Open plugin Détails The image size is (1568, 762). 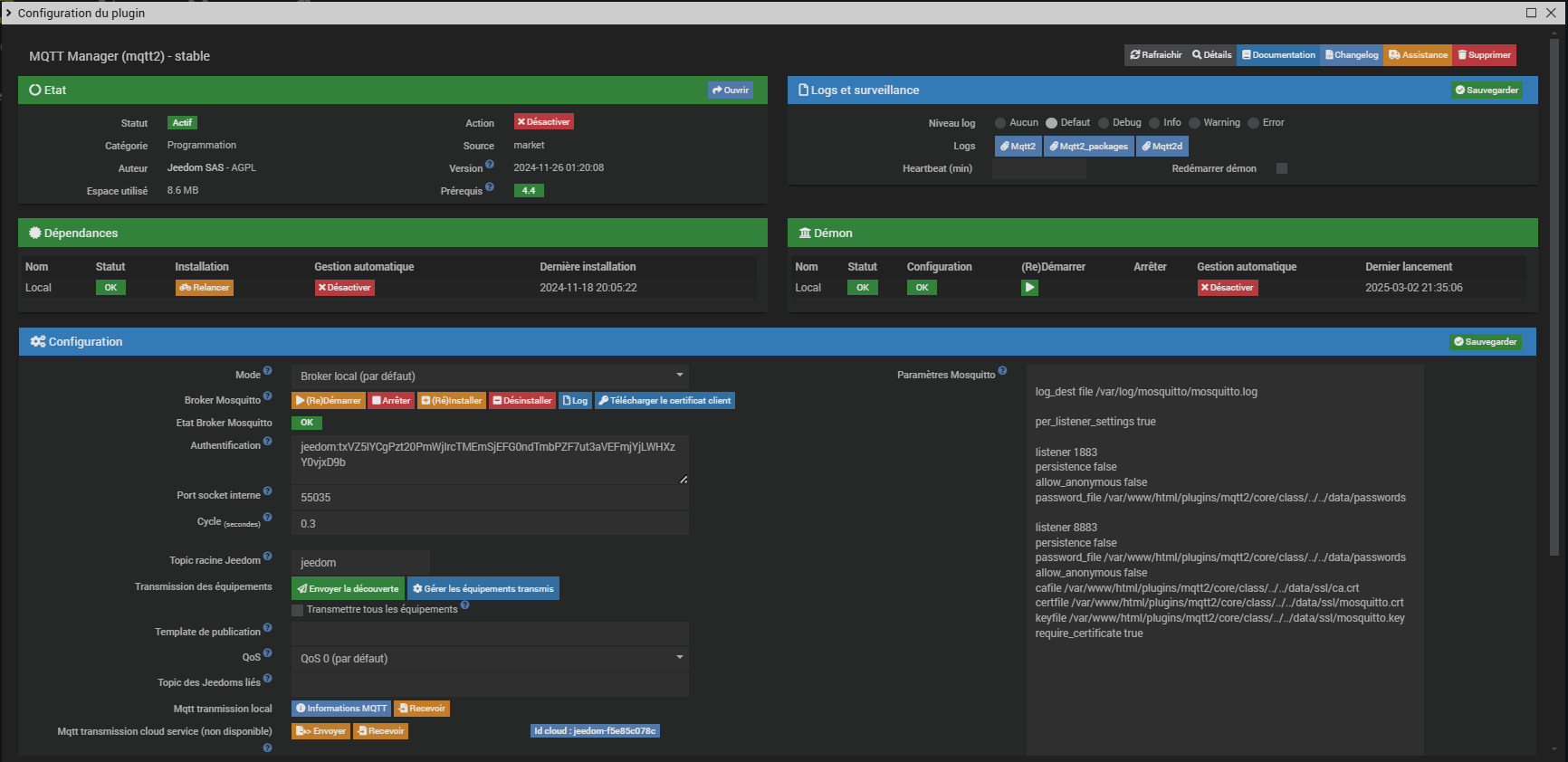pos(1211,55)
